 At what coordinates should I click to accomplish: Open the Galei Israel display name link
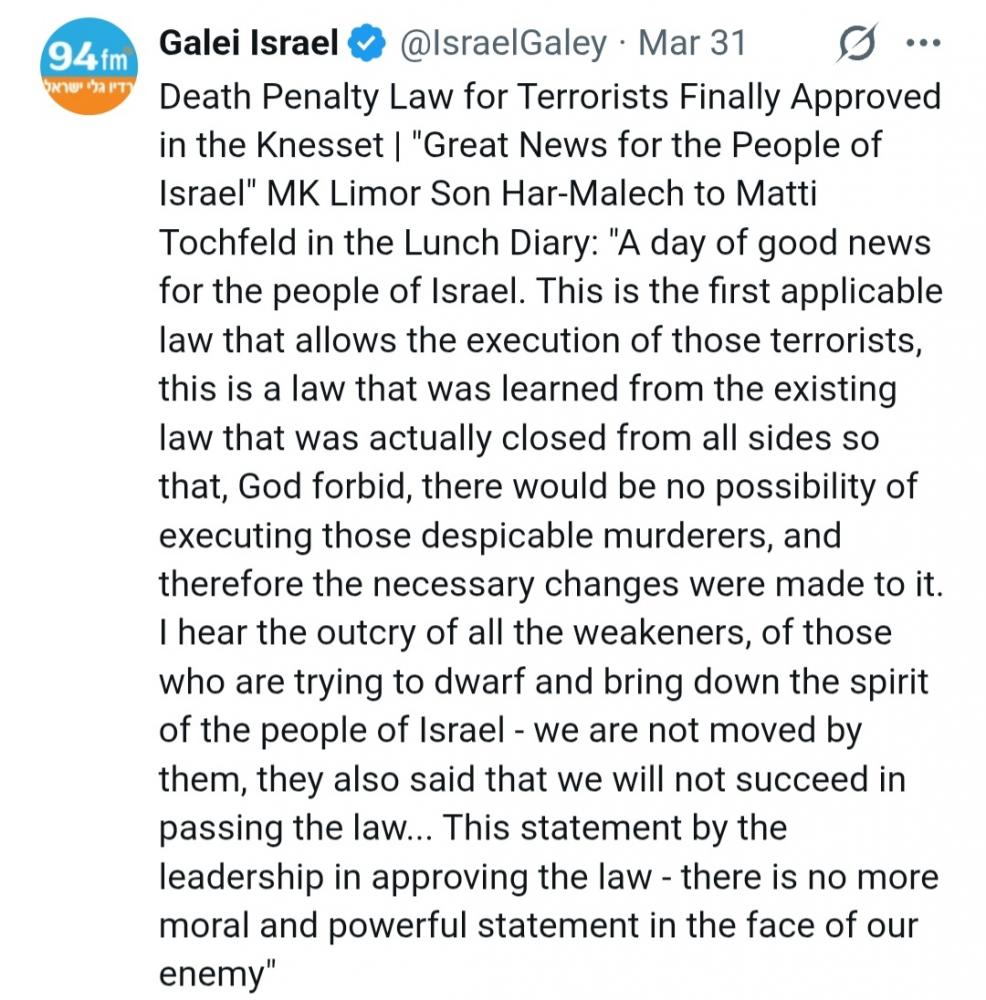tap(251, 44)
